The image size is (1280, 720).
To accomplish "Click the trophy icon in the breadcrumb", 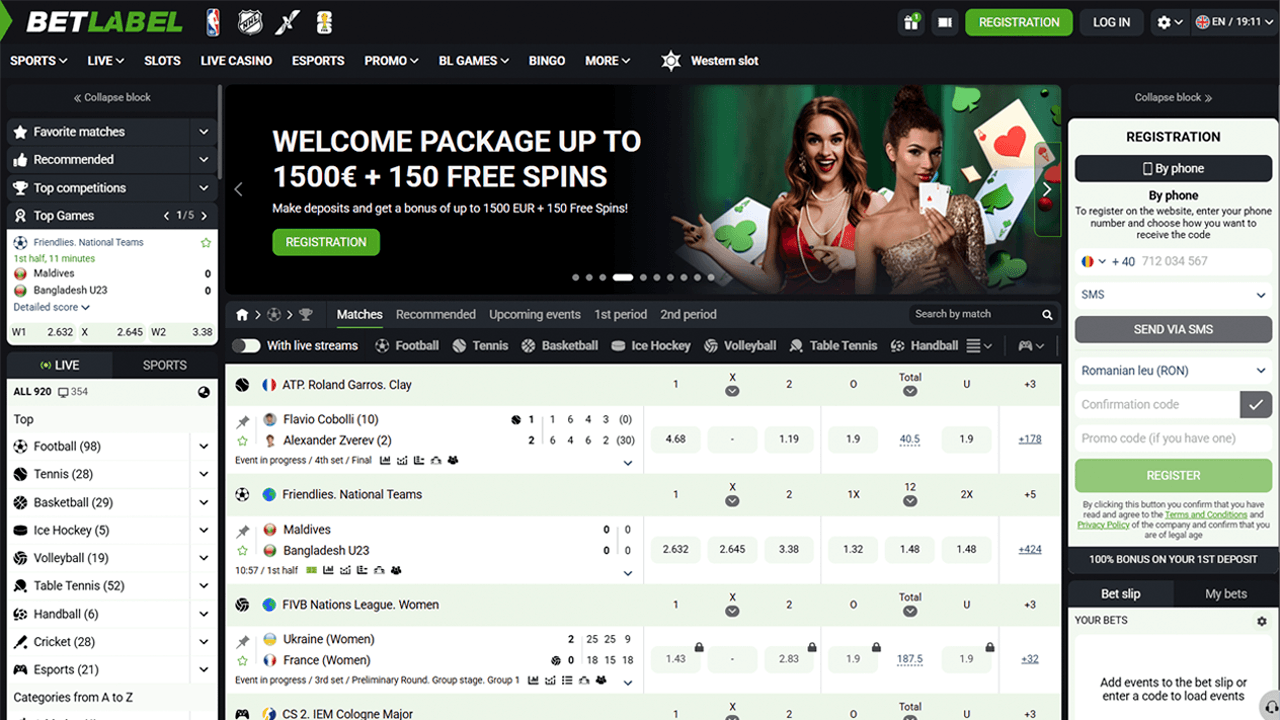I will click(x=306, y=315).
